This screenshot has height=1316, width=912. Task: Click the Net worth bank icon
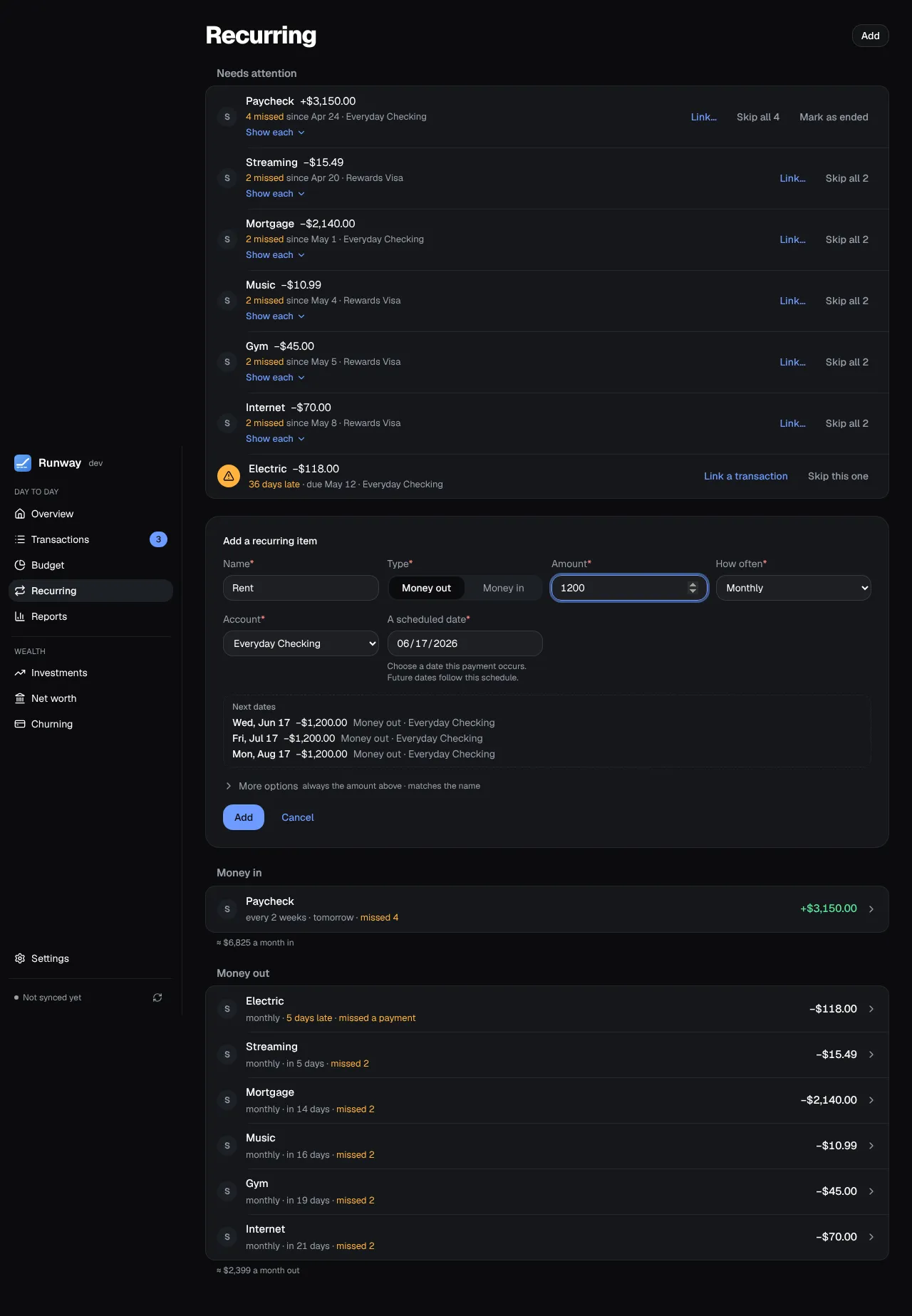[20, 698]
